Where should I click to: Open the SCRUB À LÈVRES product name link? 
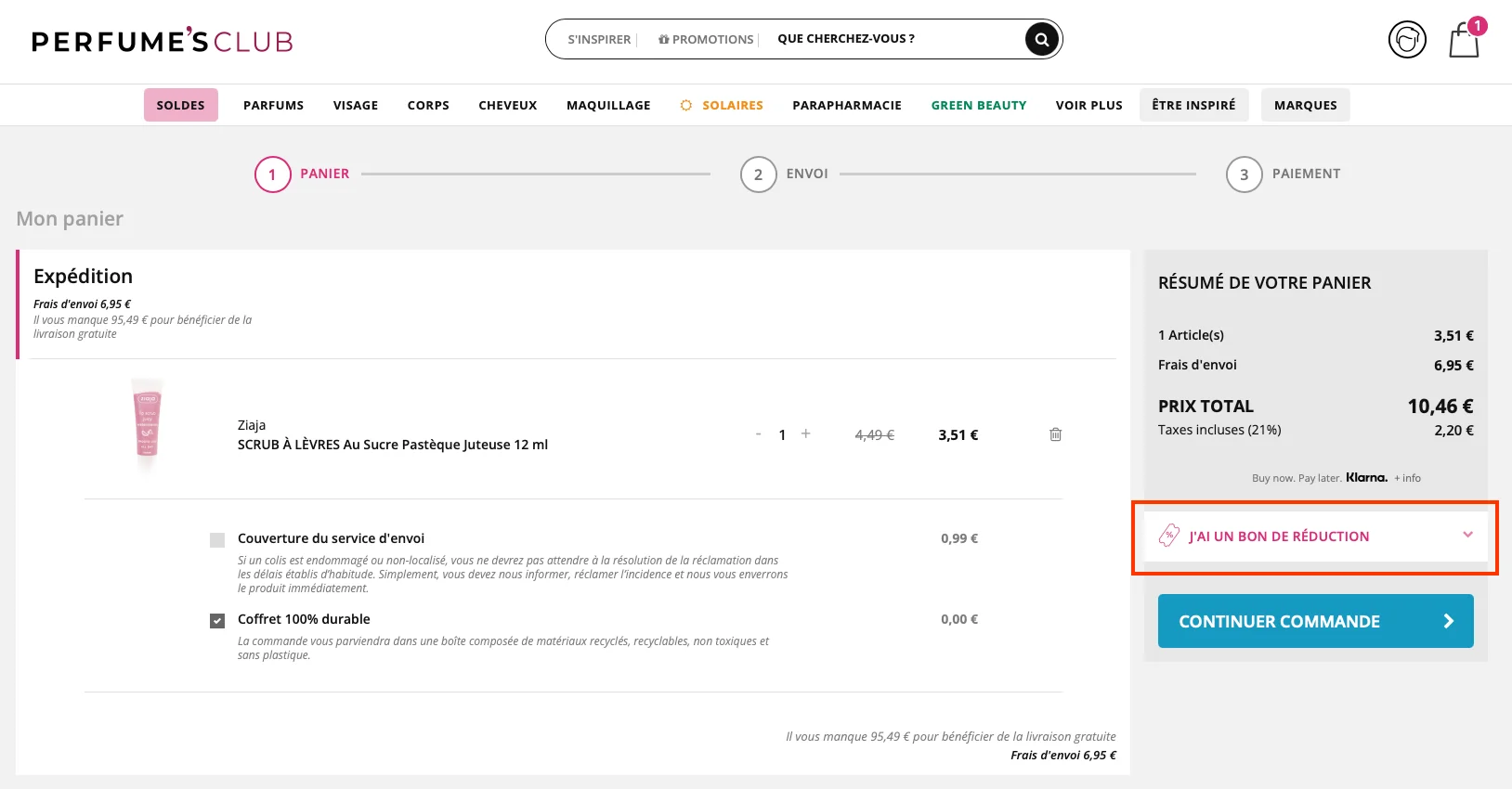click(x=393, y=445)
